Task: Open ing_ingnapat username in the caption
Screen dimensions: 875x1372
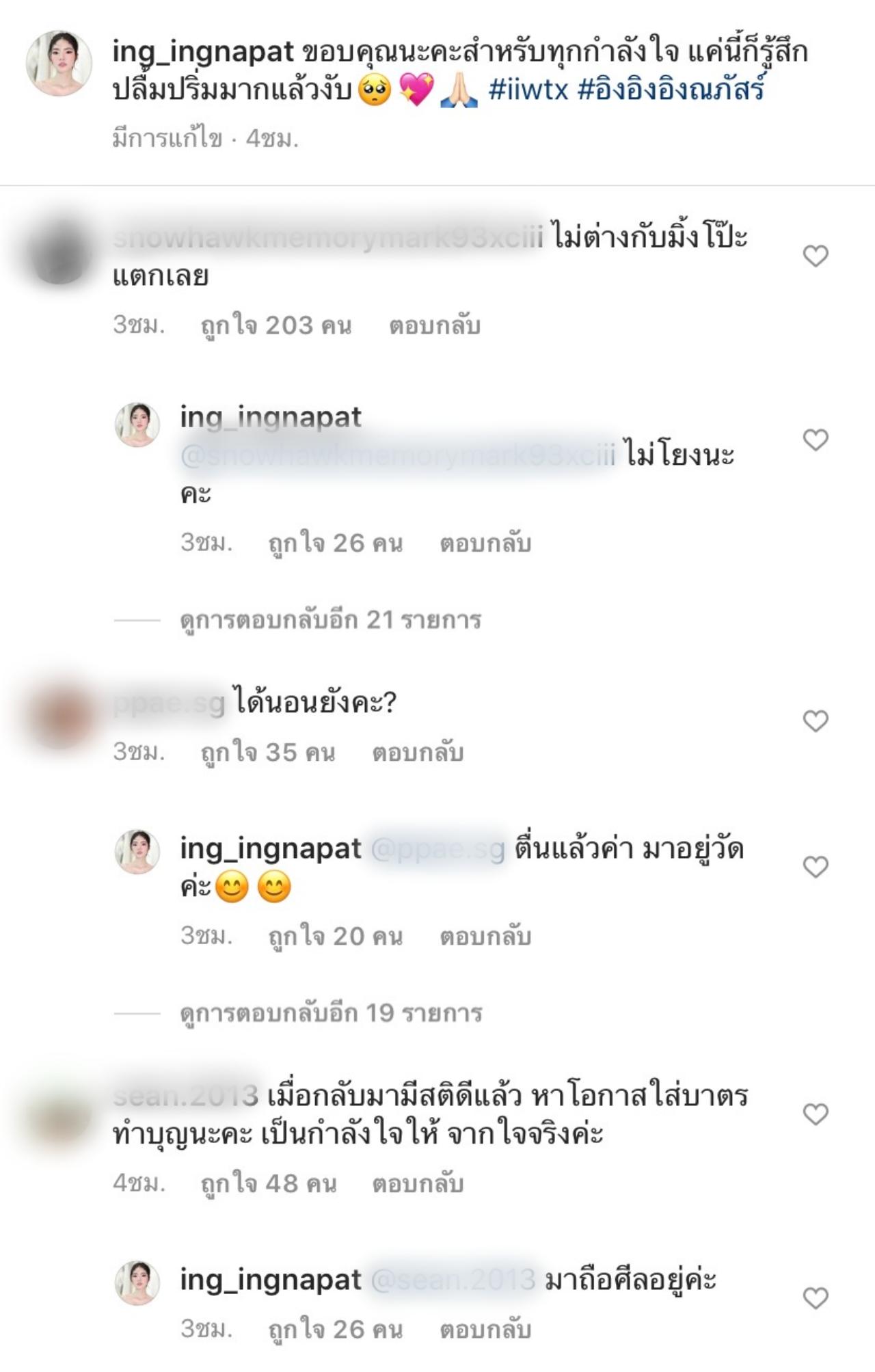Action: 203,52
